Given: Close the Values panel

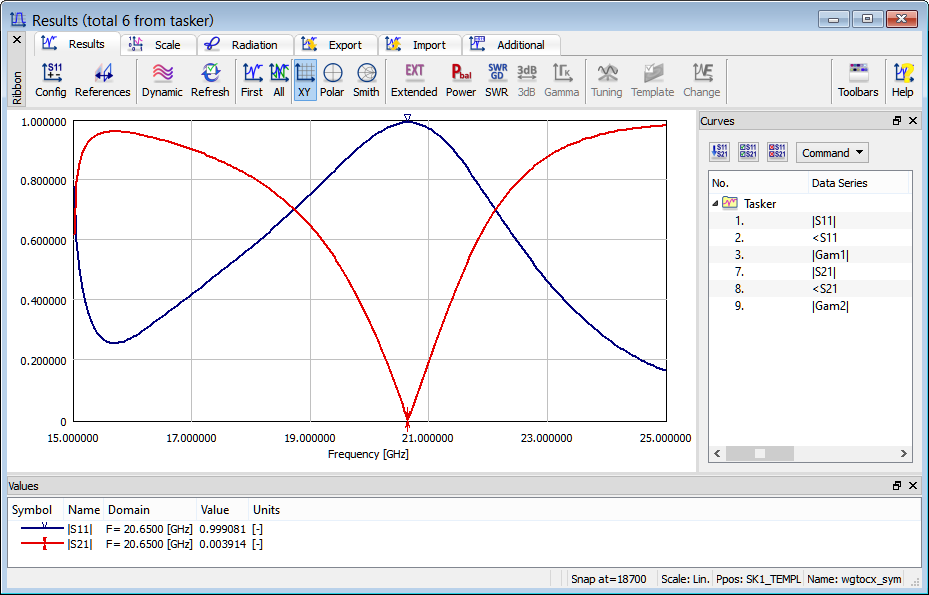Looking at the screenshot, I should click(913, 486).
